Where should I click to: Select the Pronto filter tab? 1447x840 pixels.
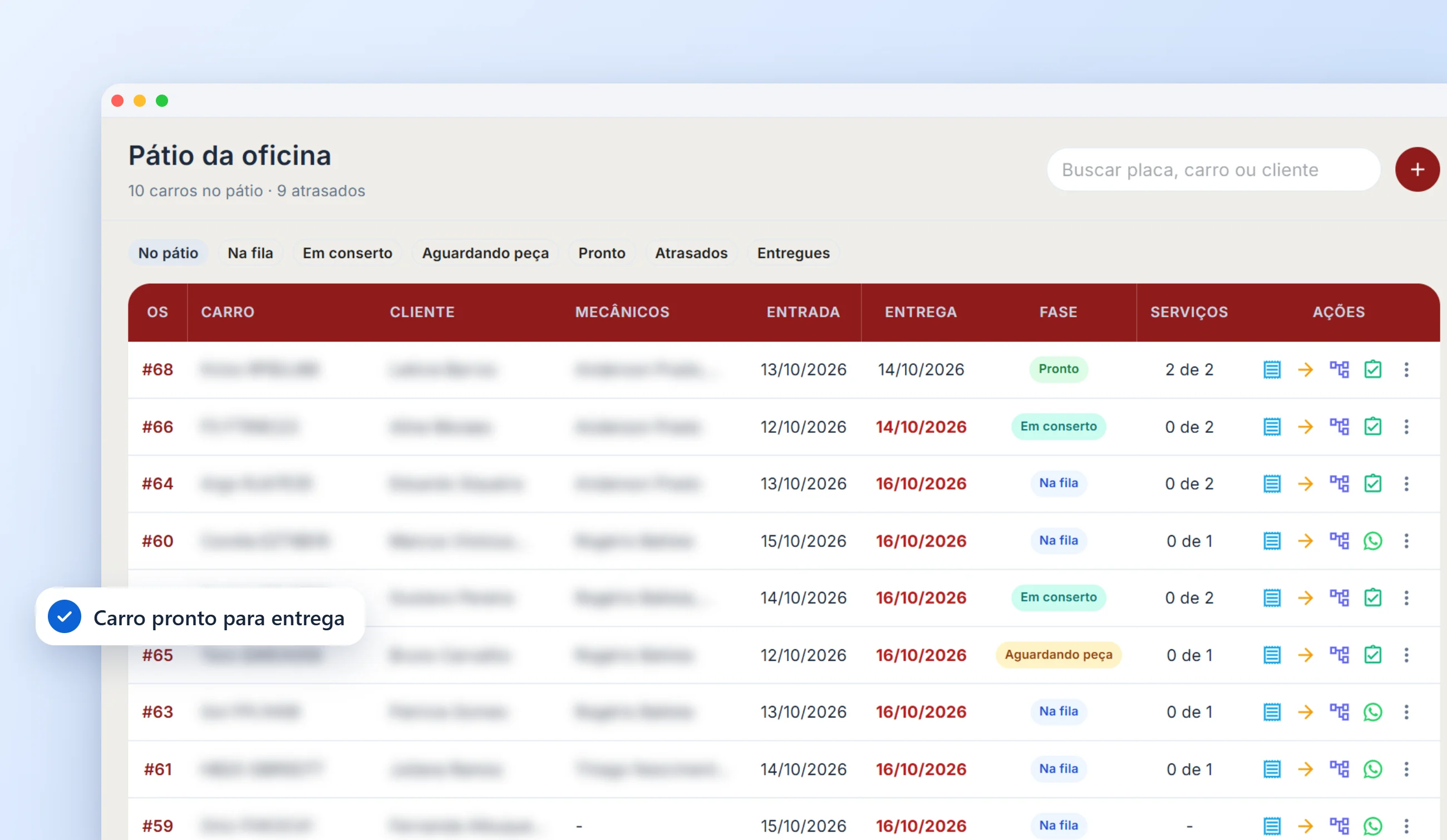tap(602, 253)
